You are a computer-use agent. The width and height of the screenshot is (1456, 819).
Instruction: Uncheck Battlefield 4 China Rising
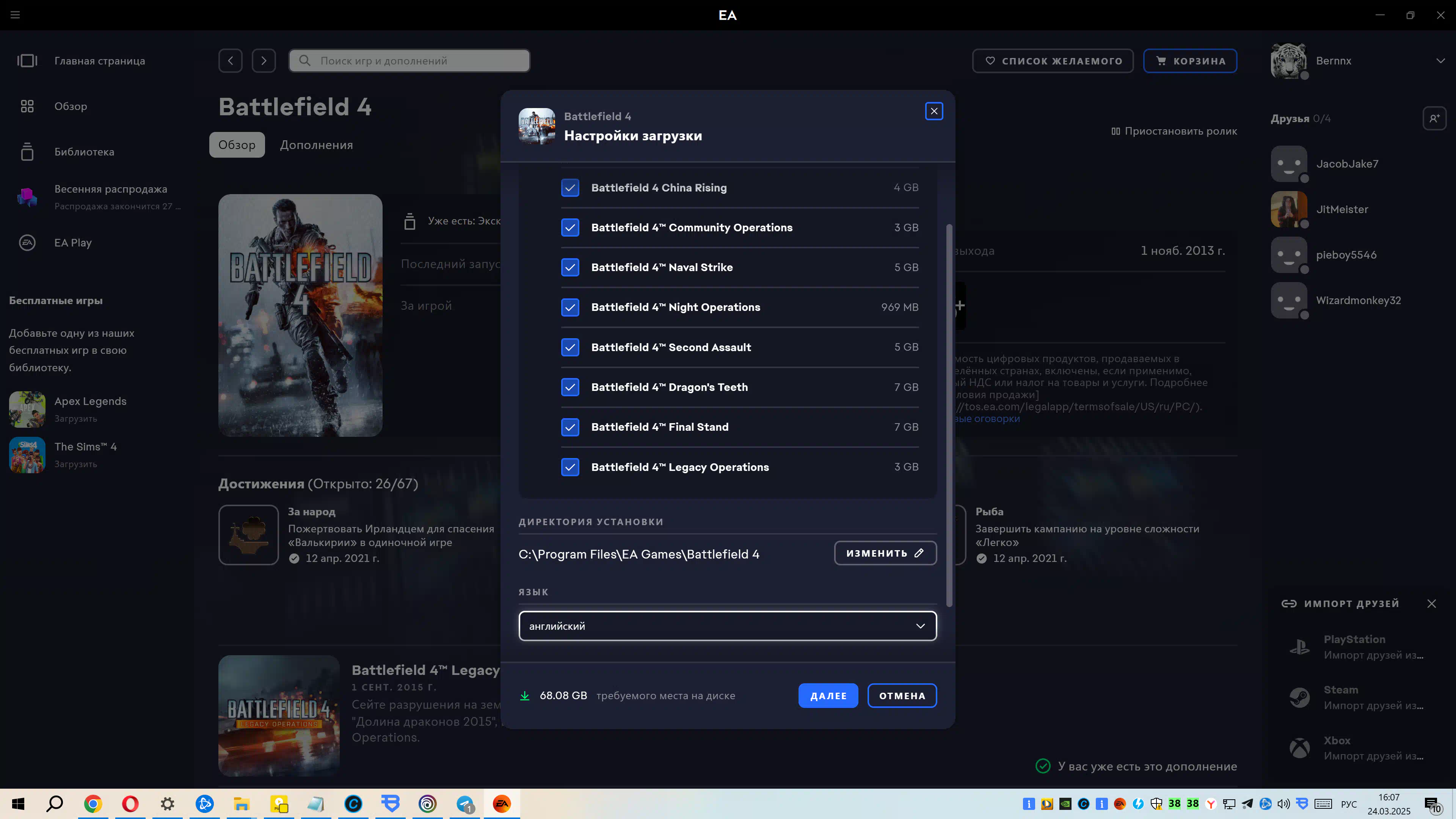570,188
